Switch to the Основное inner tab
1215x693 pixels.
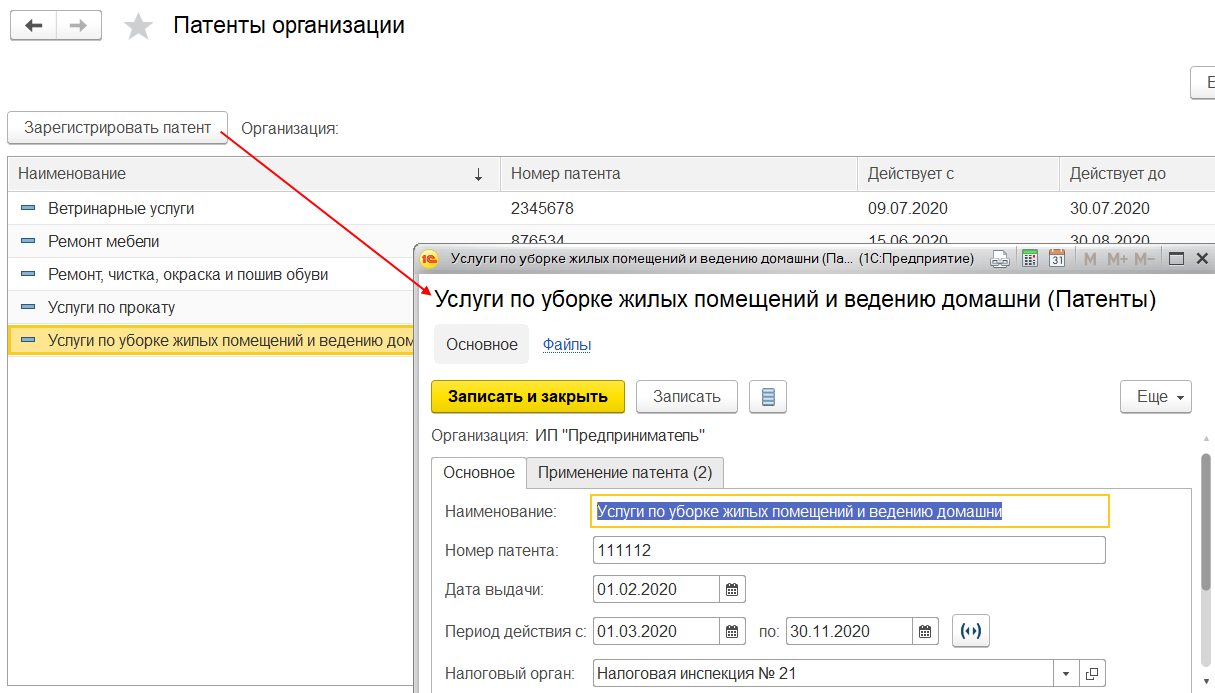(x=479, y=473)
